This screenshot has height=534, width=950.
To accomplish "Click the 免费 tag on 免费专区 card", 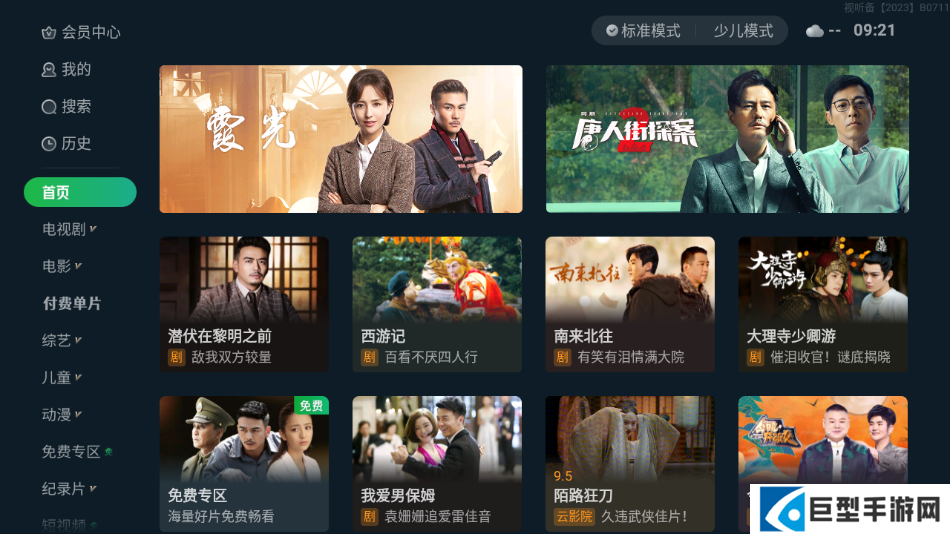I will tap(311, 406).
